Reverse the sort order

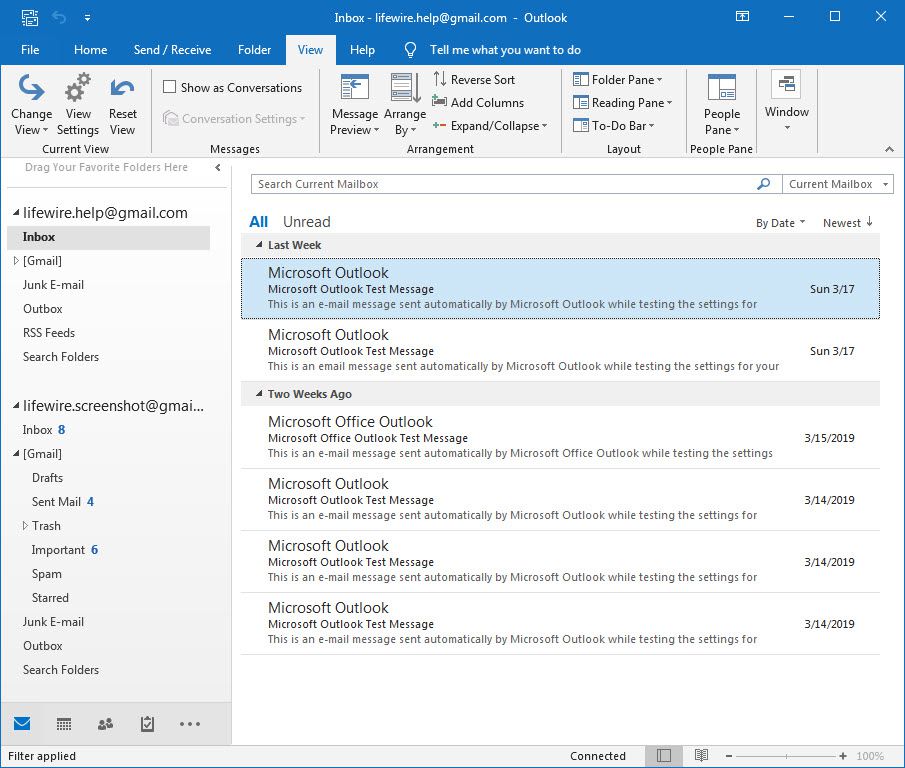click(474, 80)
